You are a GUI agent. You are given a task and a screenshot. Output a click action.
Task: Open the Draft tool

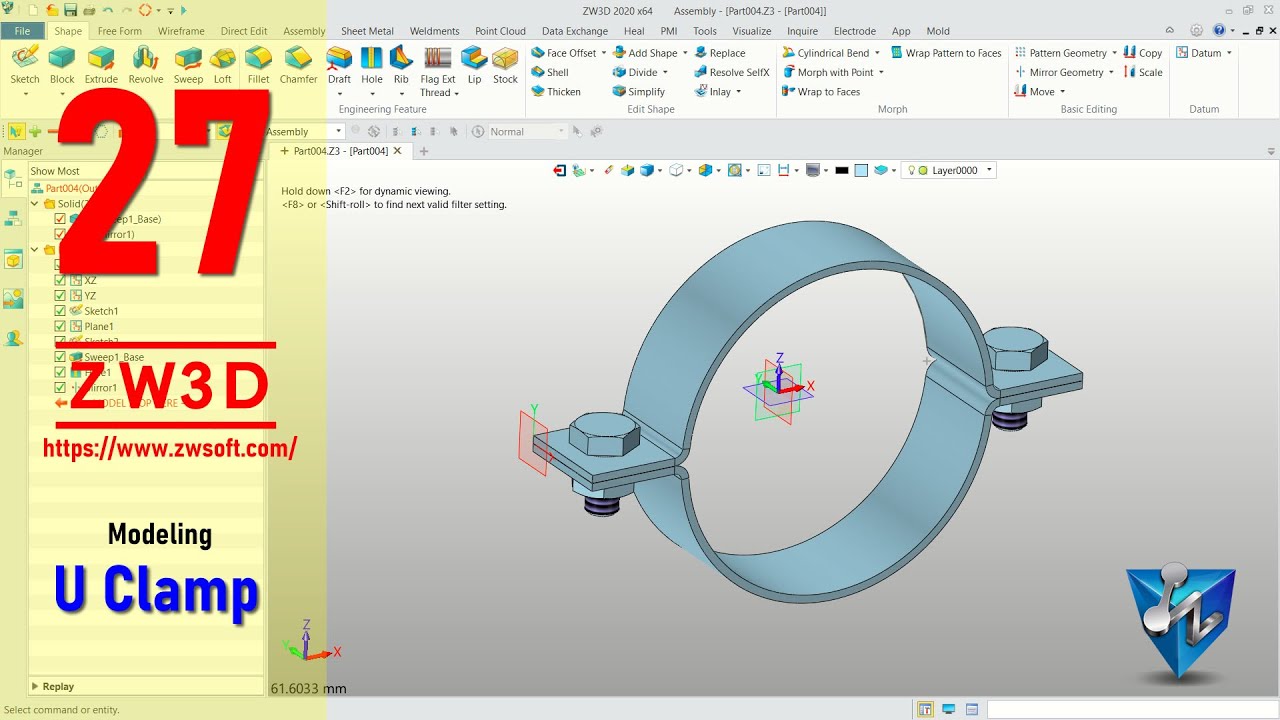tap(339, 65)
